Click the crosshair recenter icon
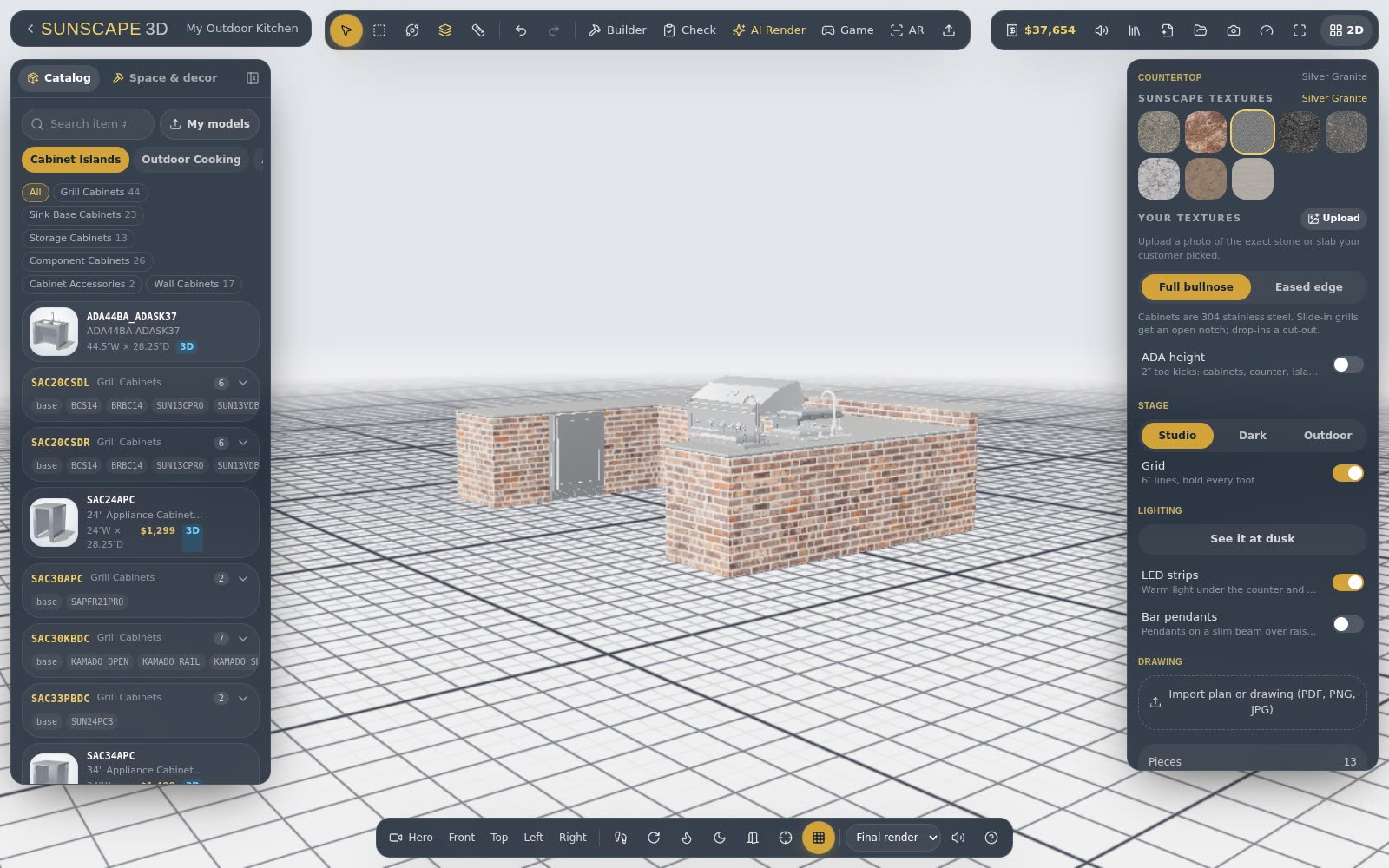 pos(786,838)
